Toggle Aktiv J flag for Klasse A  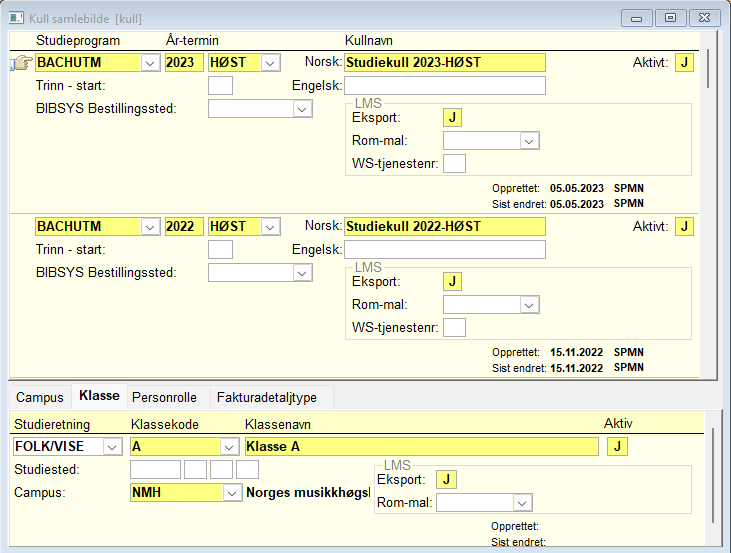pyautogui.click(x=618, y=447)
